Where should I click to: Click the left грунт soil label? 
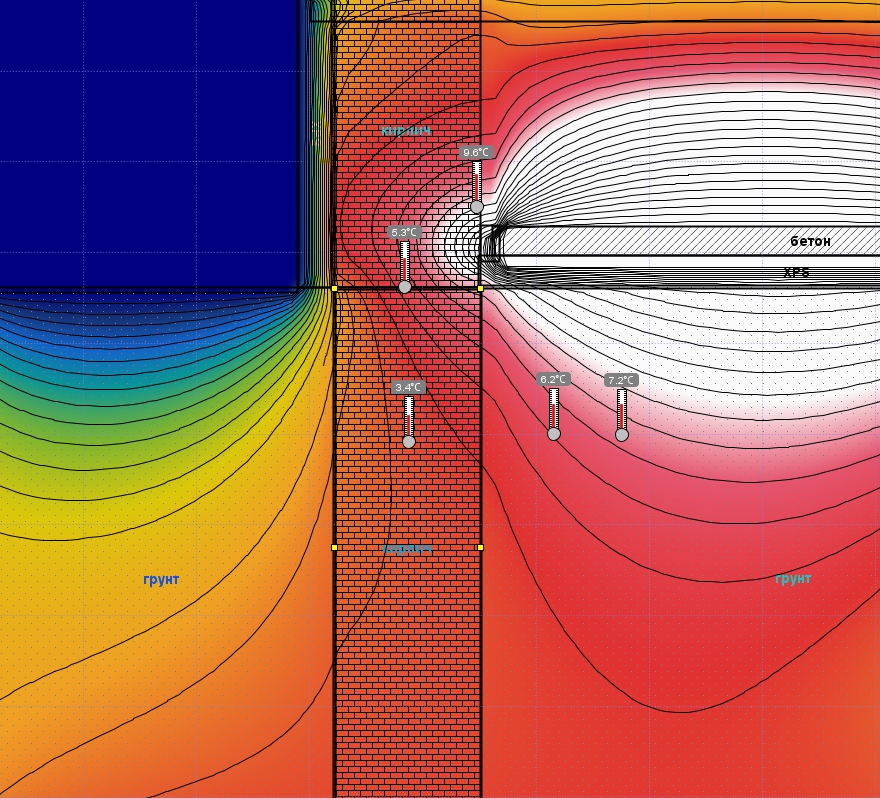click(x=161, y=579)
